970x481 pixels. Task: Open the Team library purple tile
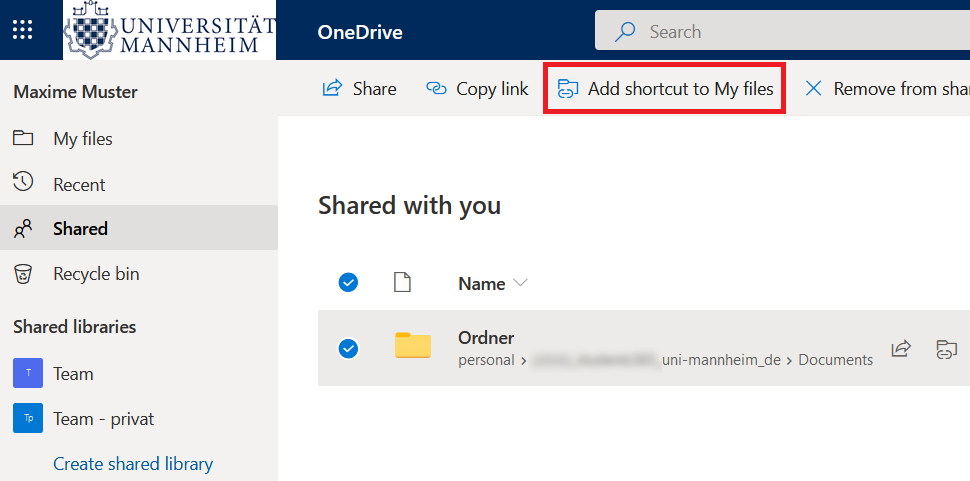point(28,373)
